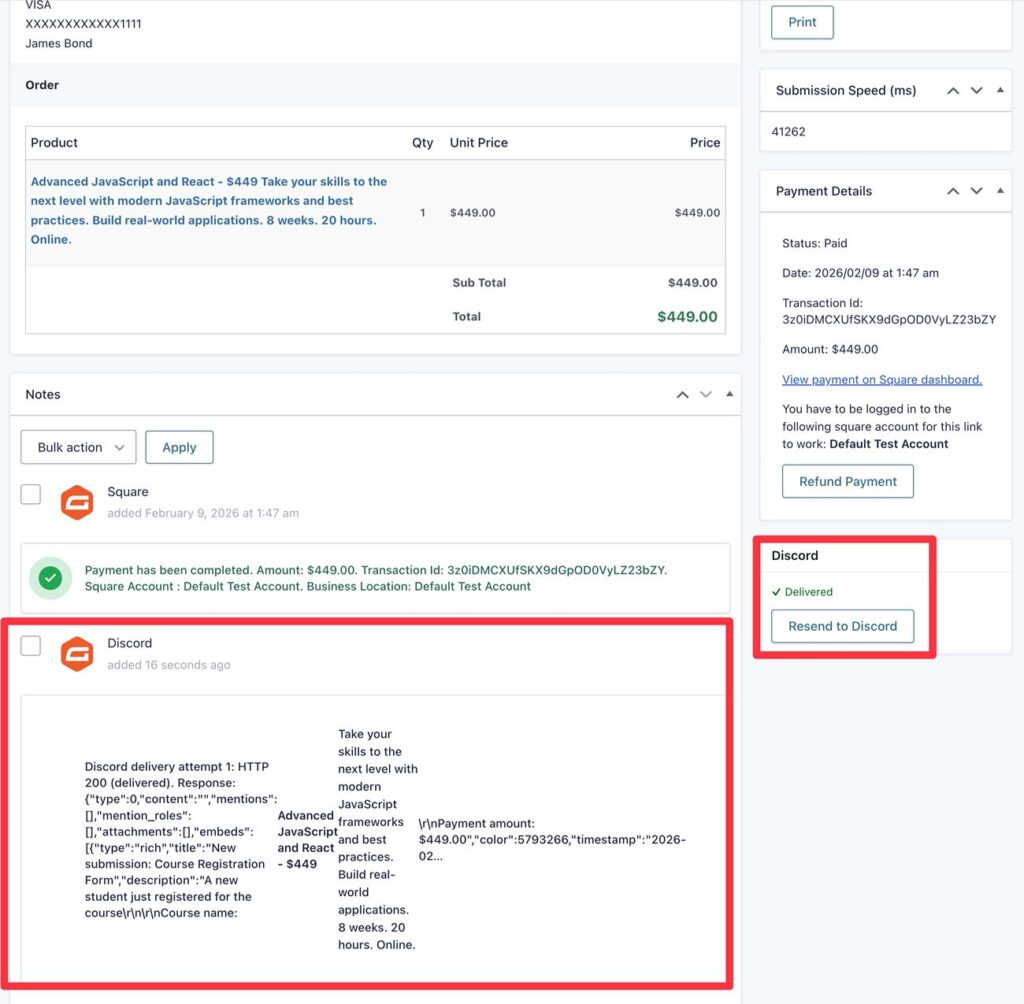
Task: Click 'added February 9, 2026 at 1:47 am' timestamp
Action: [203, 513]
